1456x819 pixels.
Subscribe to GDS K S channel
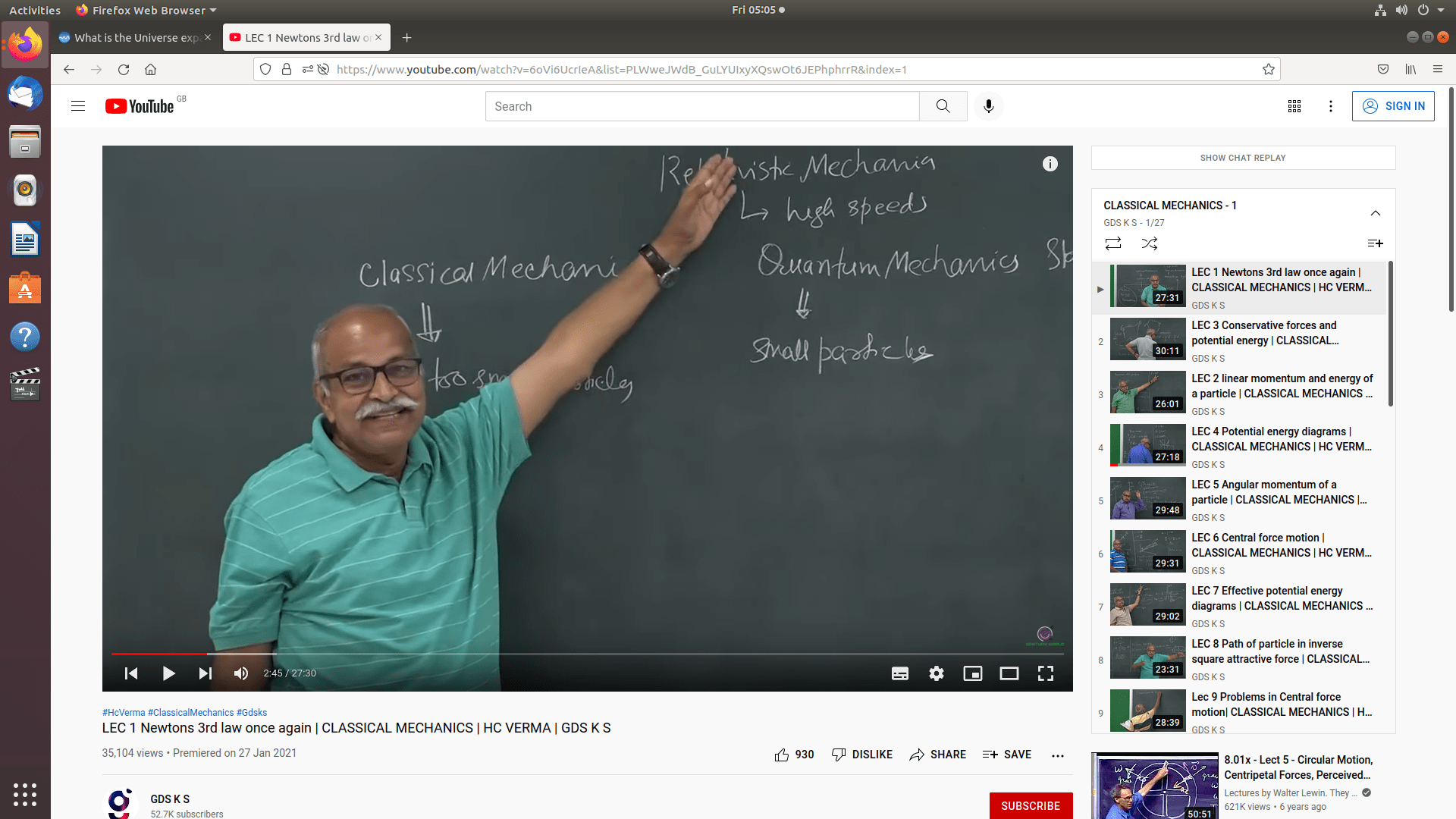(x=1031, y=805)
